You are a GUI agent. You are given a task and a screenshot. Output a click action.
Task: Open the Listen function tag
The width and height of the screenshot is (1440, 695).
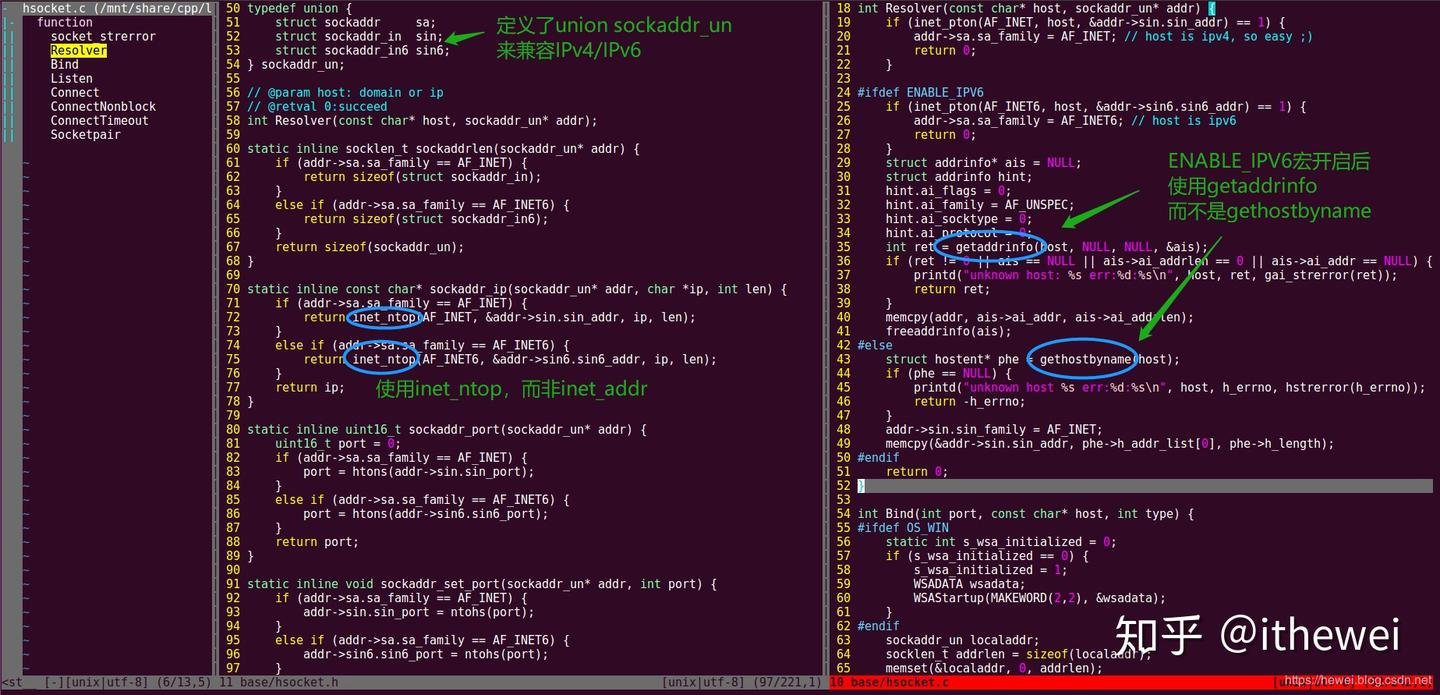coord(71,78)
